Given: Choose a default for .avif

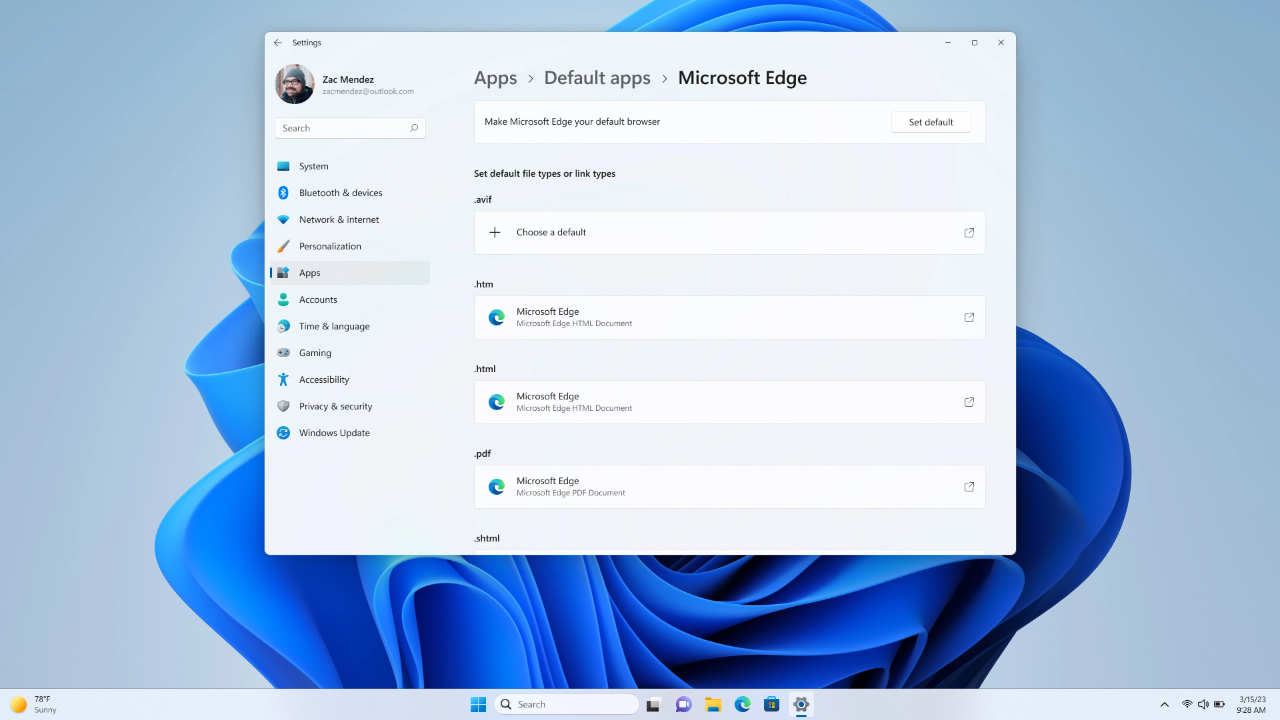Looking at the screenshot, I should (730, 232).
